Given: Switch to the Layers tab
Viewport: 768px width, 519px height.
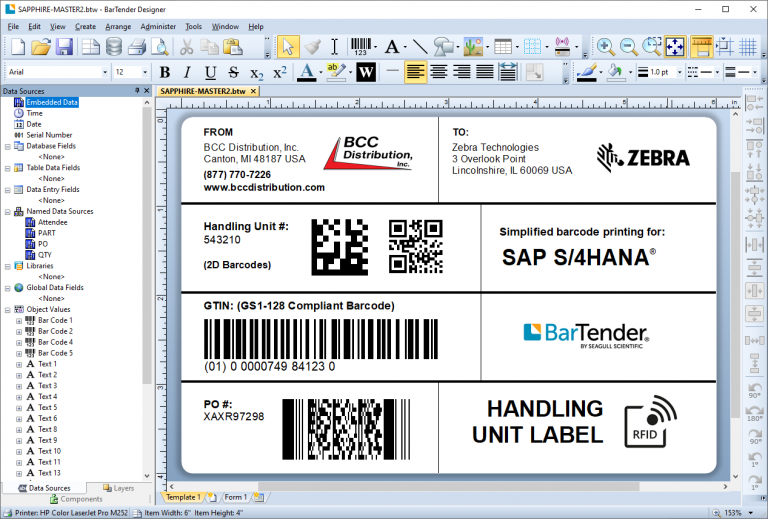Looking at the screenshot, I should point(117,488).
